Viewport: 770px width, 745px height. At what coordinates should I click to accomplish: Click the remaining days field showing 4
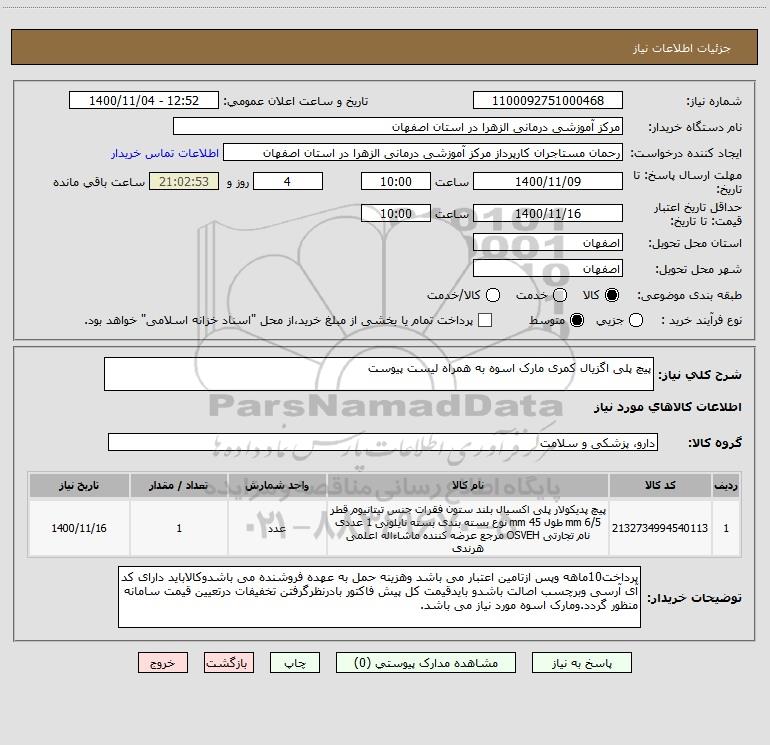(288, 181)
